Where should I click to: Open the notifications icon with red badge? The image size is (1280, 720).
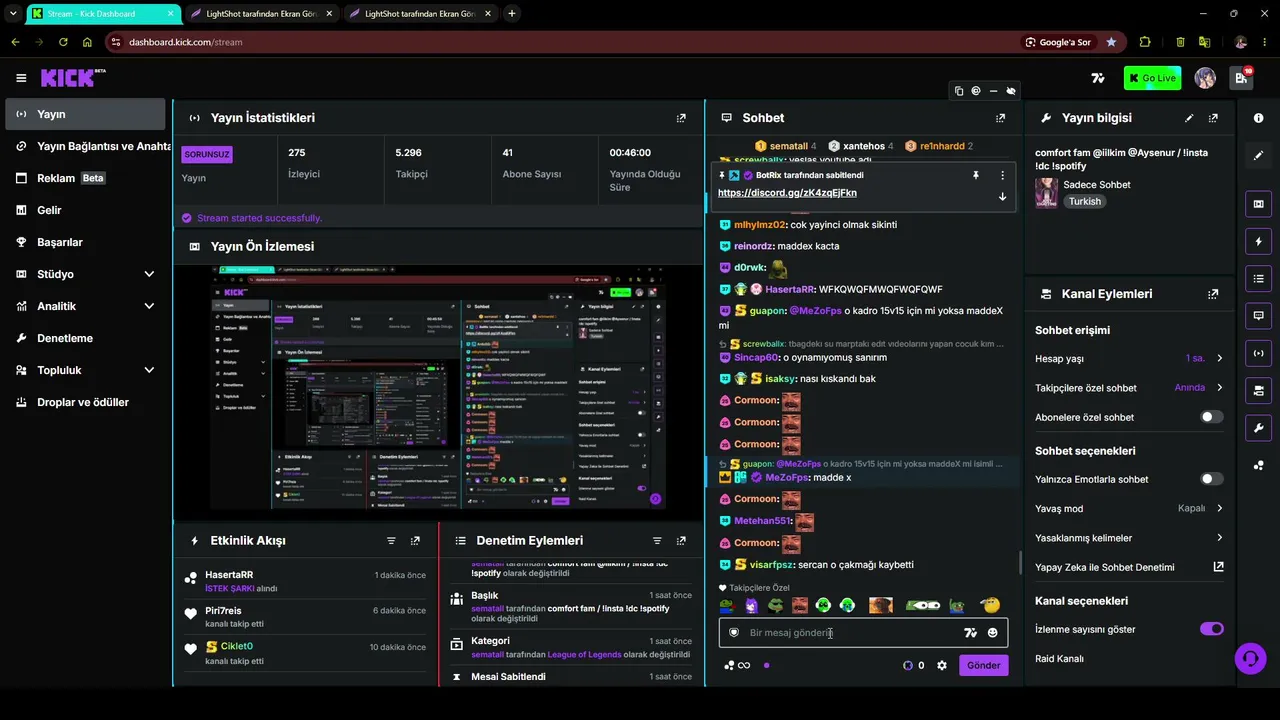[x=1242, y=78]
